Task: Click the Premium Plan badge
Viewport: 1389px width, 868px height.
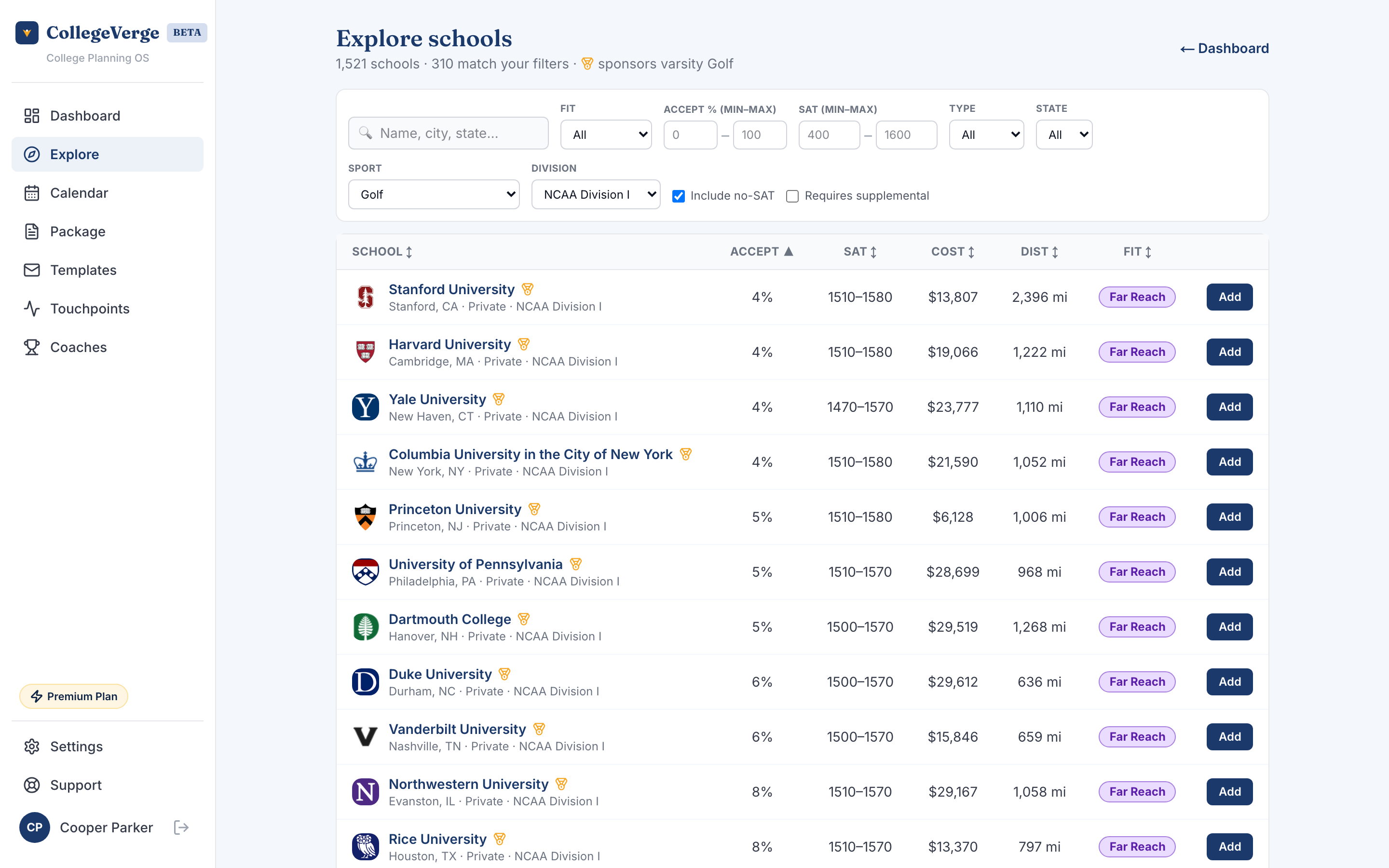Action: pyautogui.click(x=73, y=696)
